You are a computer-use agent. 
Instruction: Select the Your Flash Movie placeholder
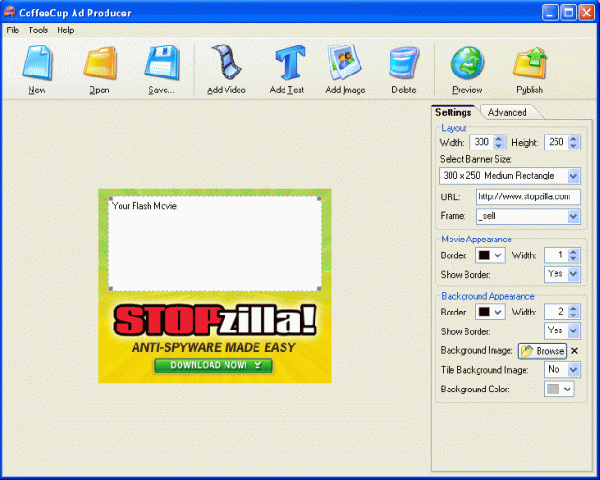coord(215,243)
